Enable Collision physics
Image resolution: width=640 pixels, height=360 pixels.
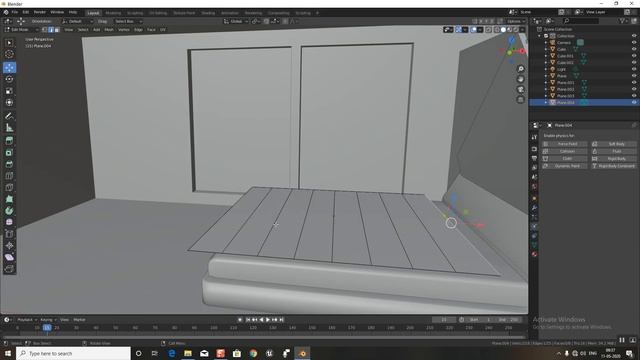click(x=564, y=151)
